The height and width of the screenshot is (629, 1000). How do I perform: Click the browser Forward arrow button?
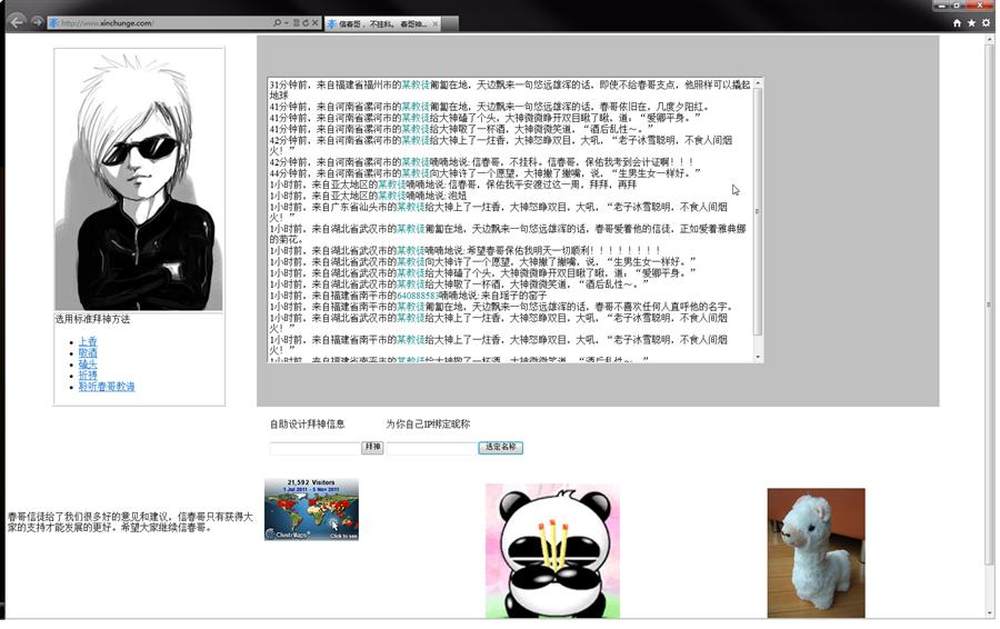37,22
